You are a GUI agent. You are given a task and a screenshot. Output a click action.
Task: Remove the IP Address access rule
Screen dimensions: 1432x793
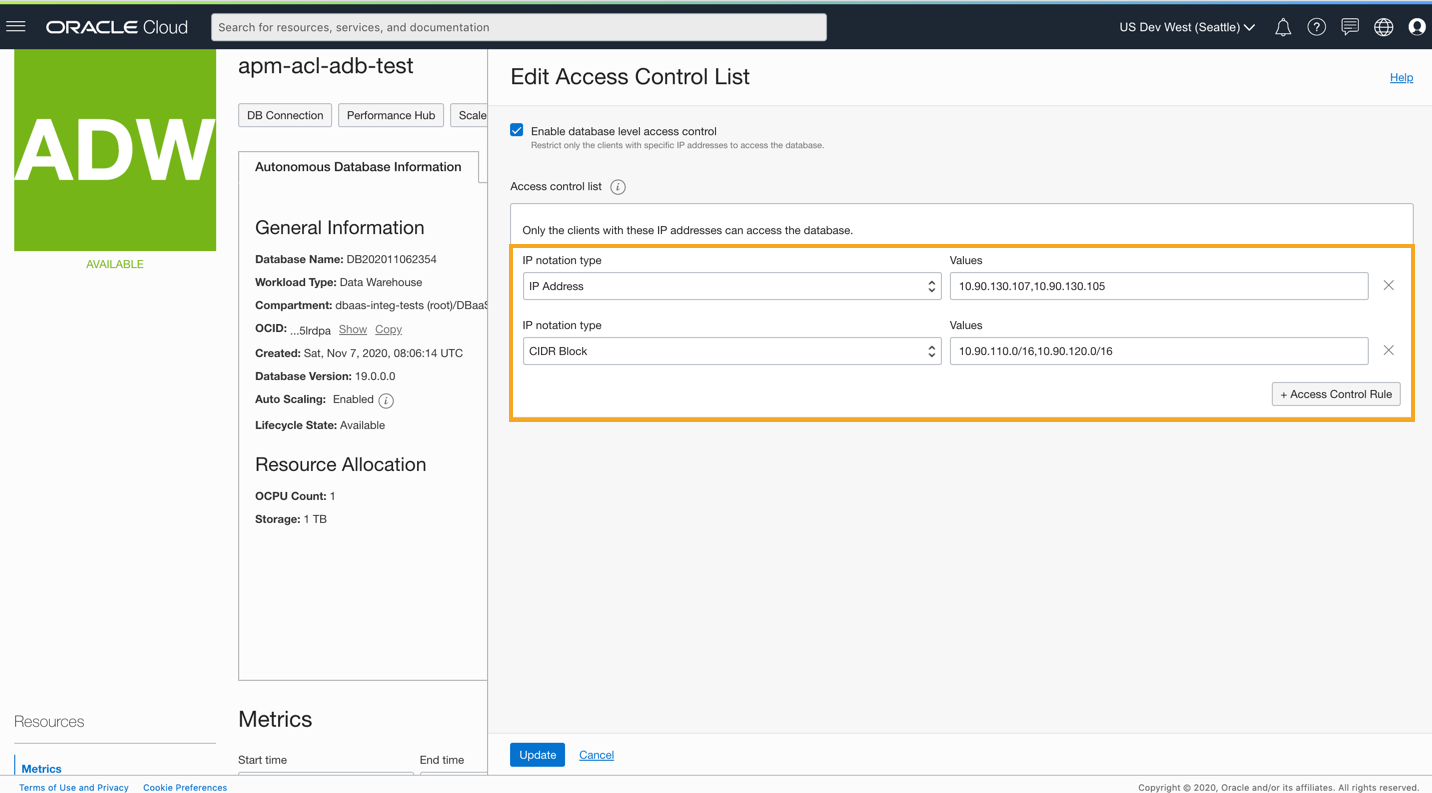1389,286
